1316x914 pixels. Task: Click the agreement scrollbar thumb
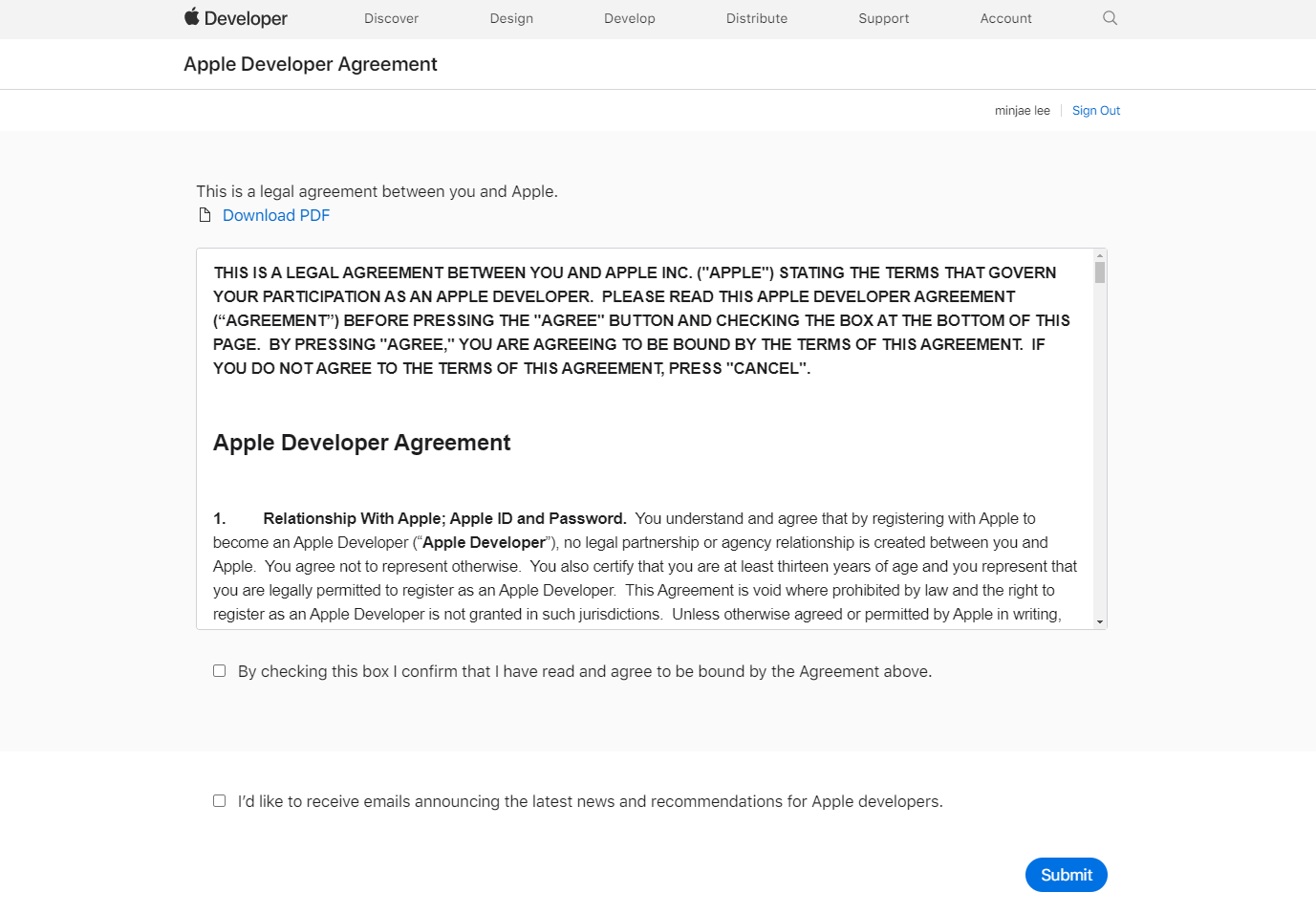pos(1100,273)
